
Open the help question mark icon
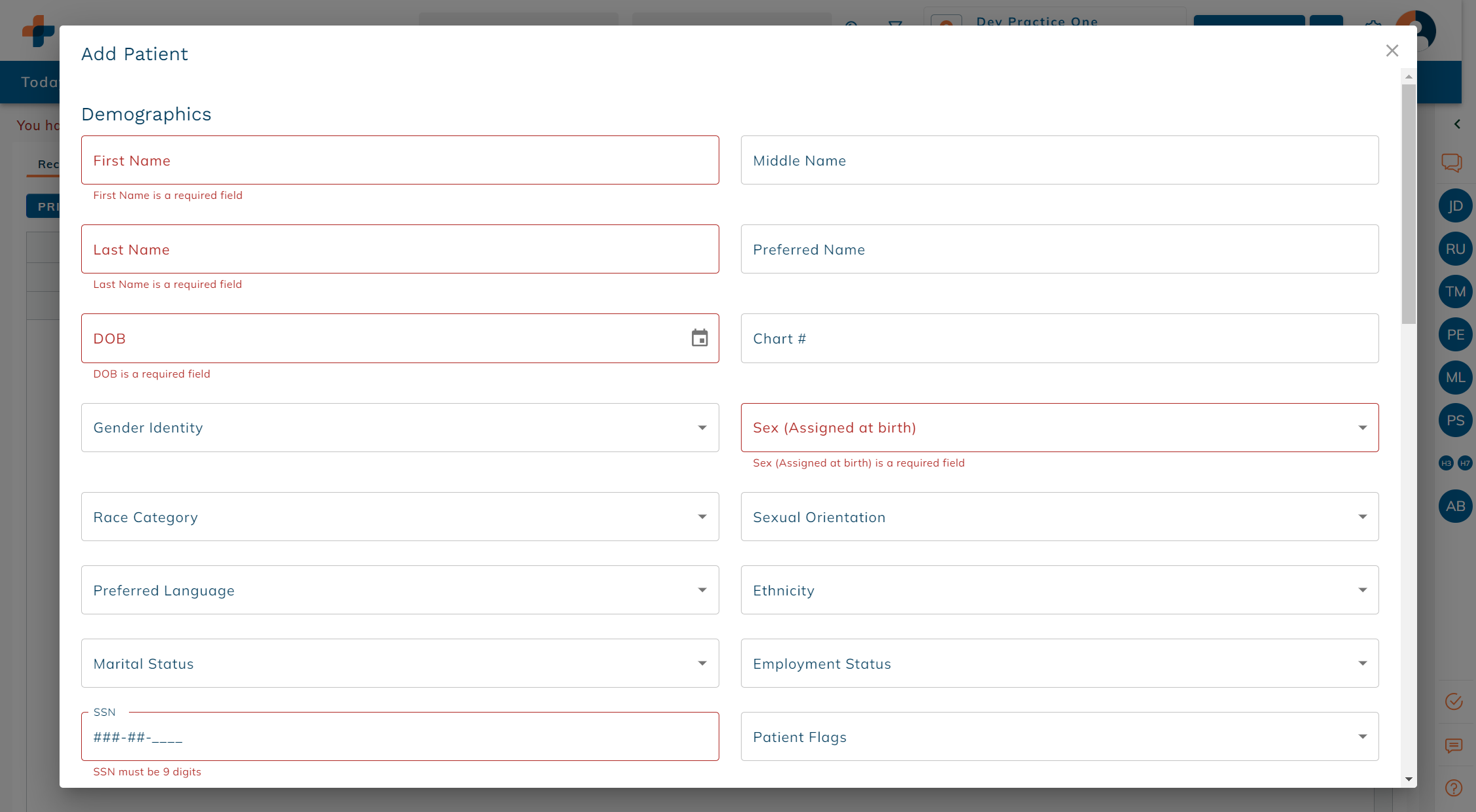1453,788
